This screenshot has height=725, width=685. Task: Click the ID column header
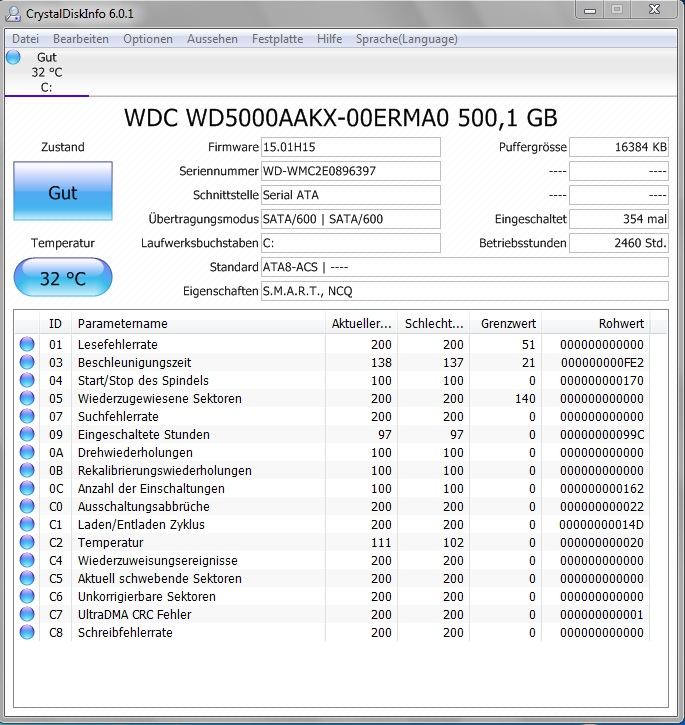56,324
